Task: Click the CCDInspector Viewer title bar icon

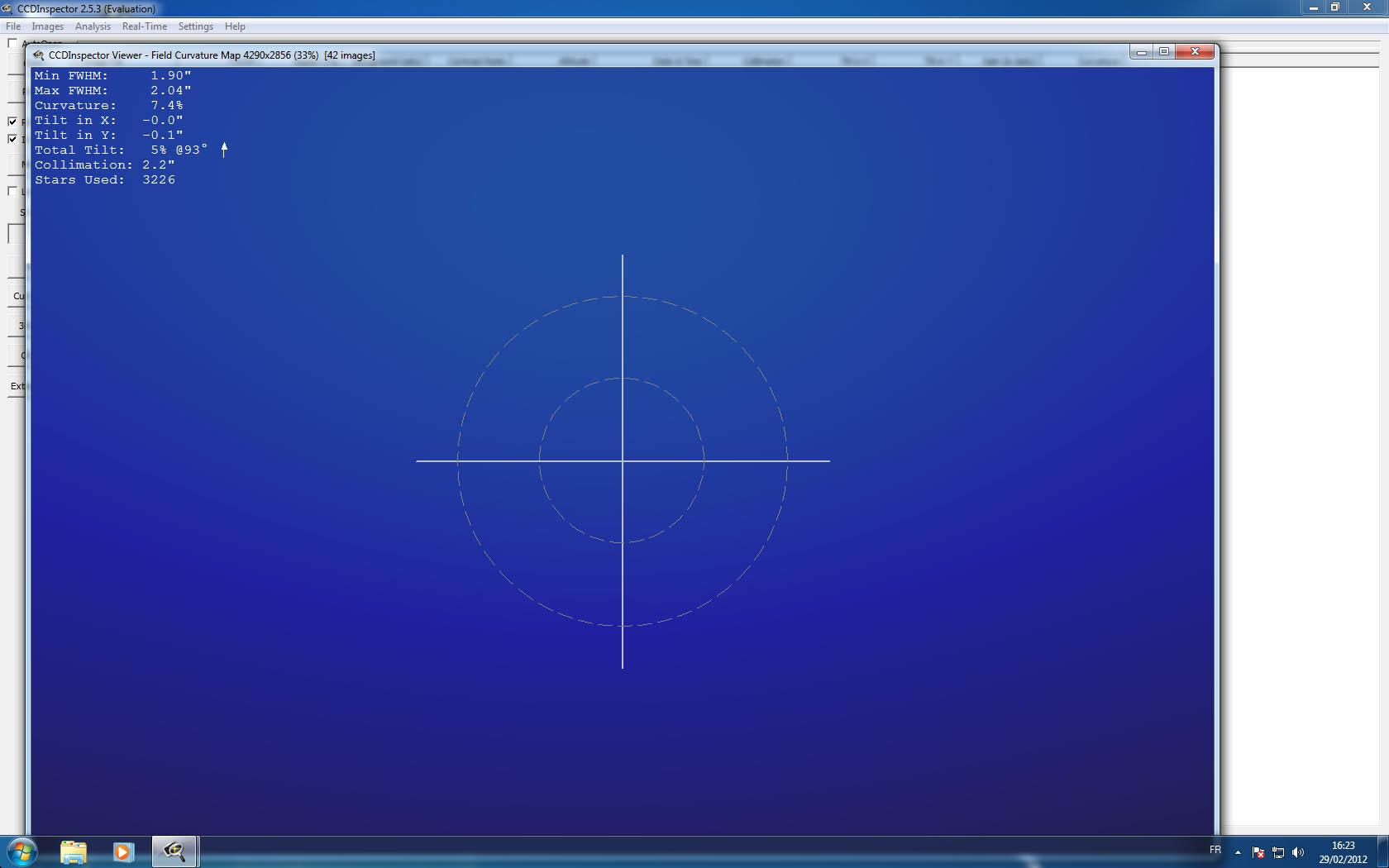Action: coord(39,55)
